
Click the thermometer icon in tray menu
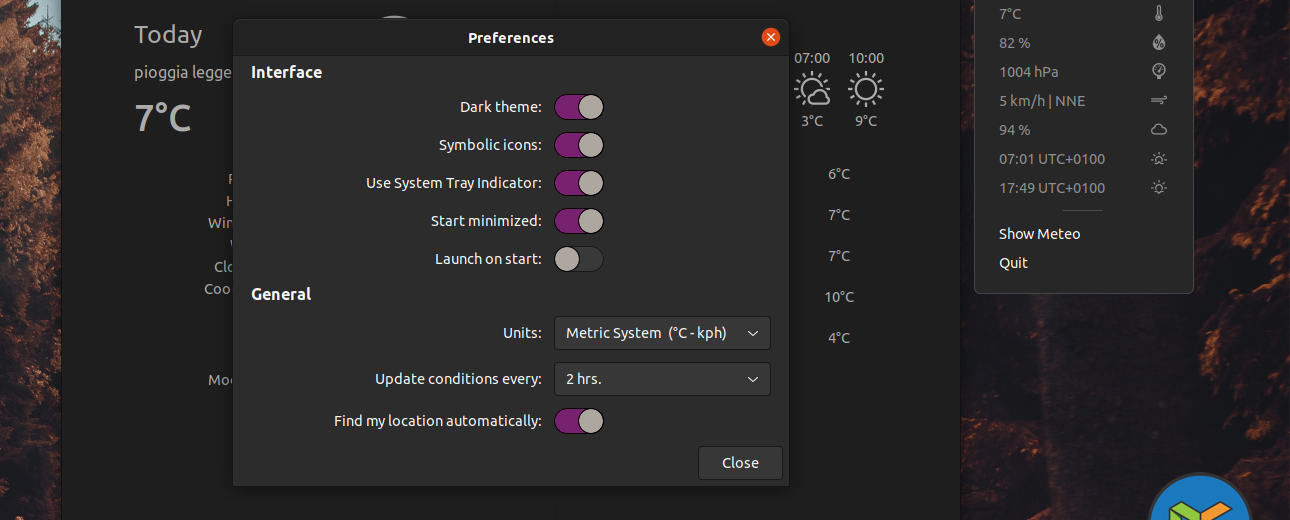(x=1159, y=14)
